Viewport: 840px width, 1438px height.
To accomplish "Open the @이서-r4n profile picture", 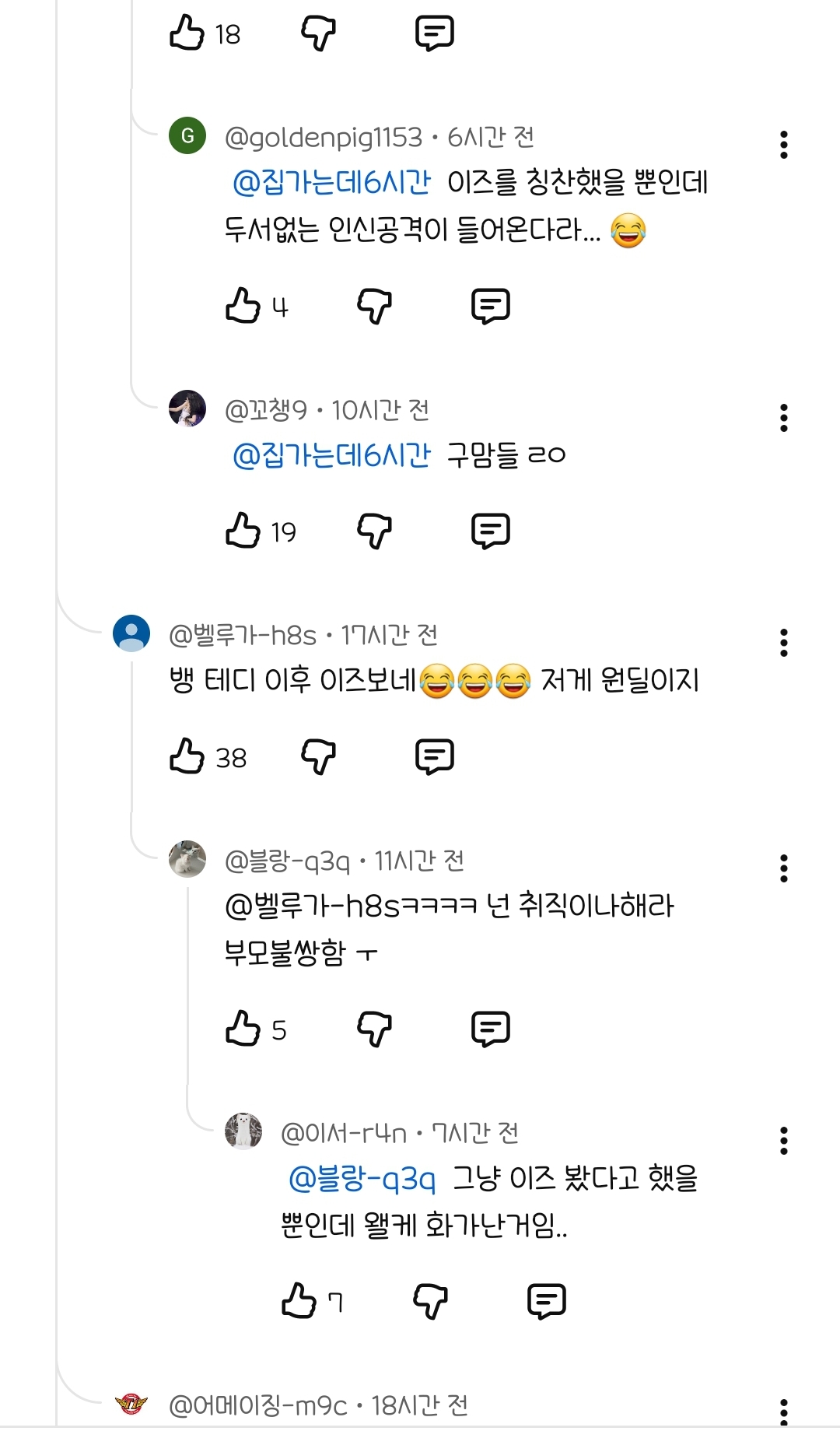I will (243, 1131).
